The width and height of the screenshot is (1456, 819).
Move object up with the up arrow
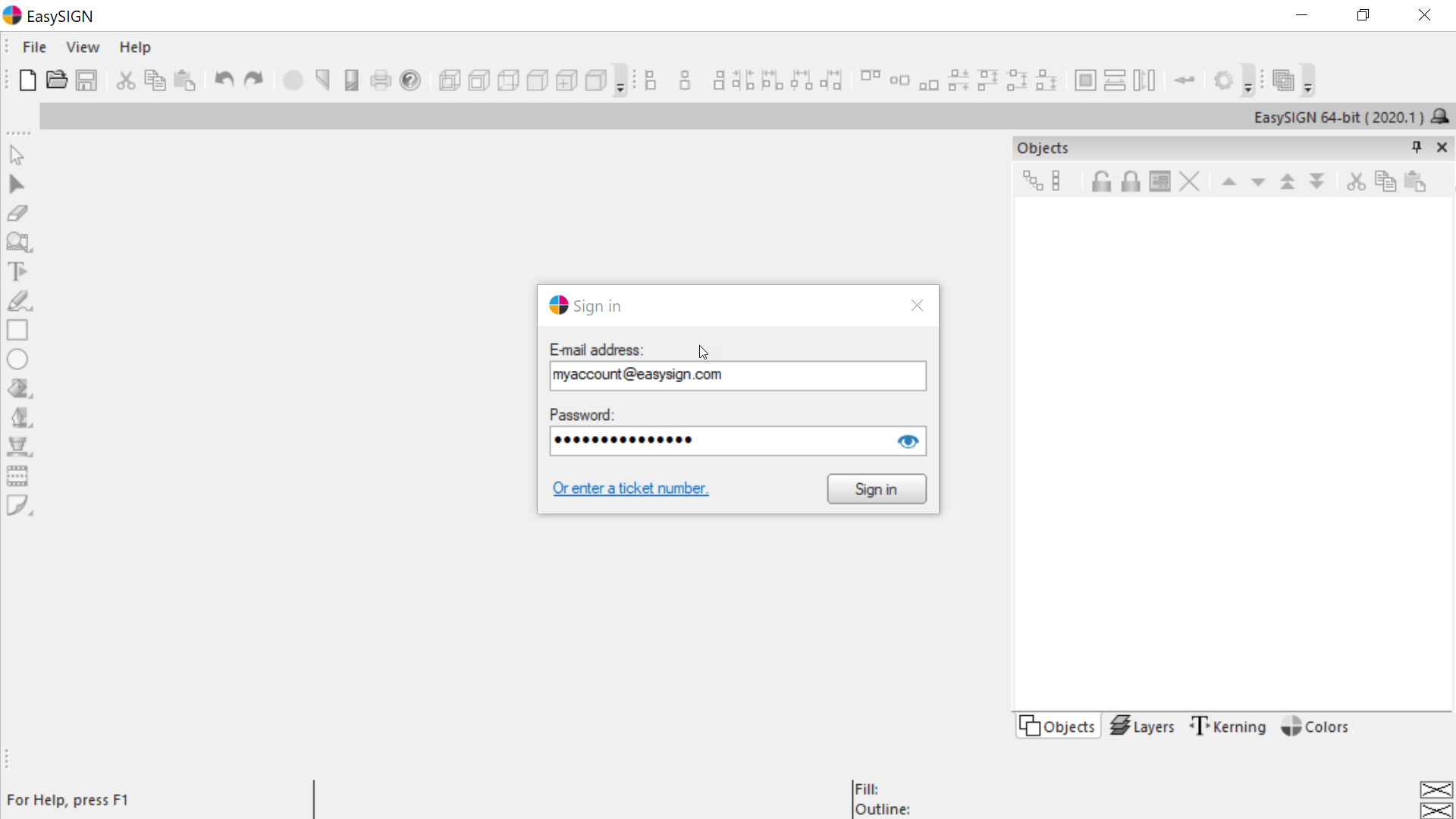coord(1229,182)
